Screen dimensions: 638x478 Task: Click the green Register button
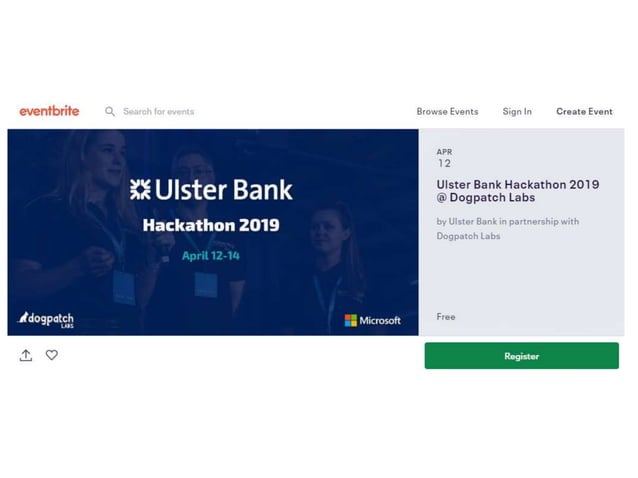click(x=522, y=356)
